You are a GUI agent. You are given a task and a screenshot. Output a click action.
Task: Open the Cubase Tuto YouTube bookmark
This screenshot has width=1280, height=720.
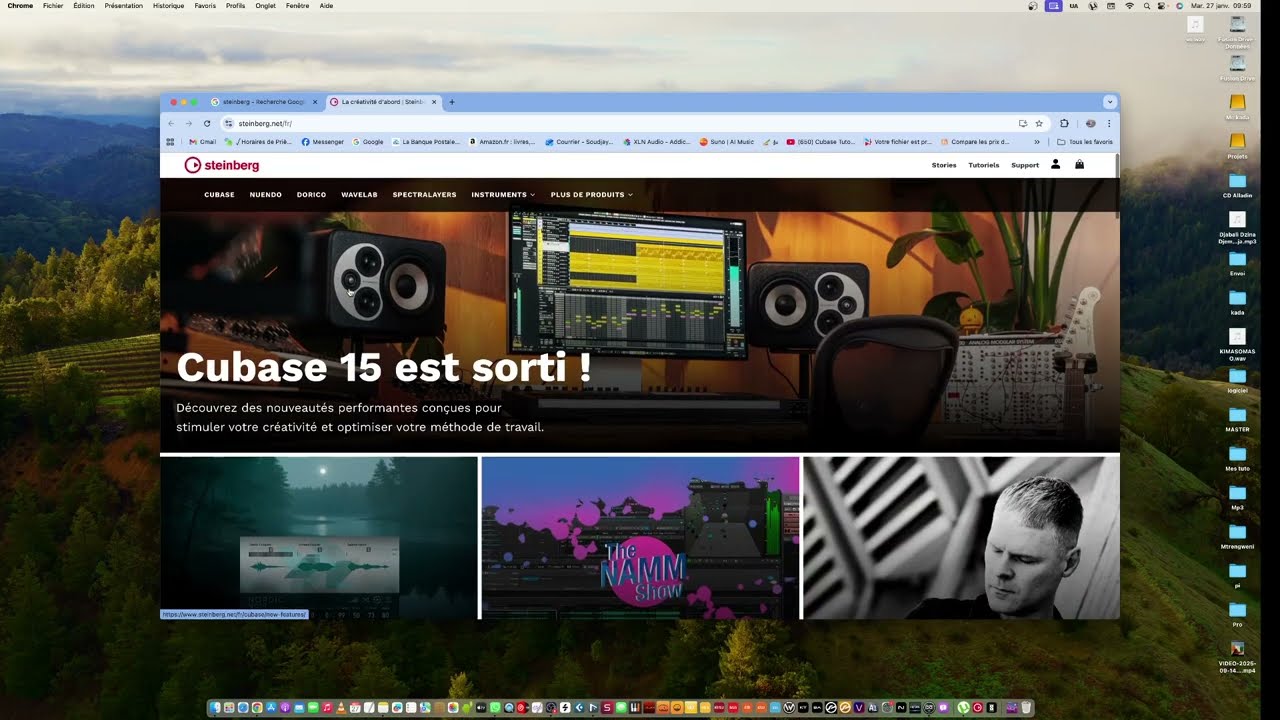pos(821,142)
